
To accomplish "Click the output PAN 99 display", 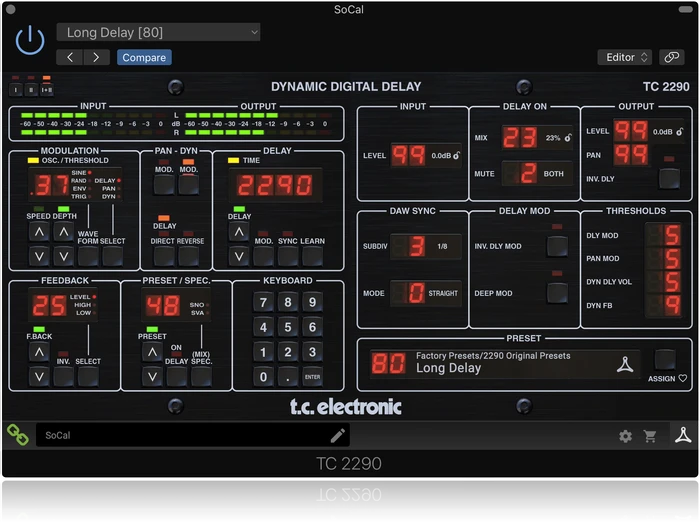I will (x=631, y=155).
